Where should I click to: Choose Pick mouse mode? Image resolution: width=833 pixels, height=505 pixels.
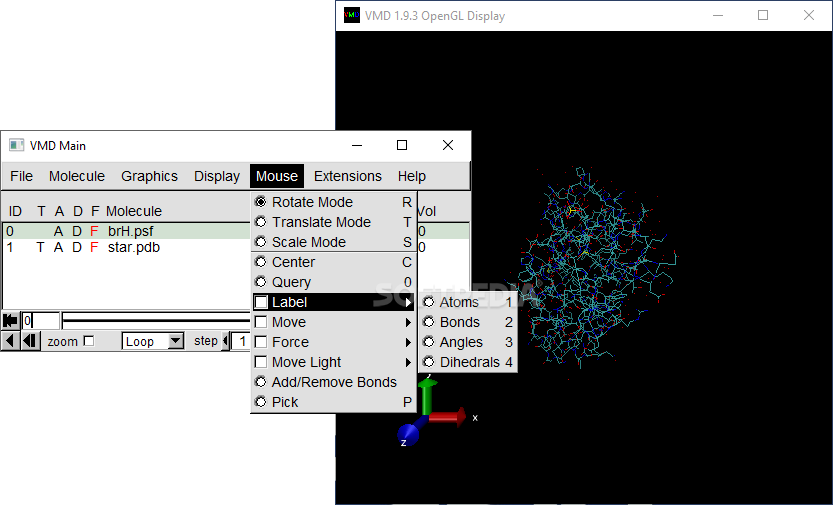coord(334,402)
